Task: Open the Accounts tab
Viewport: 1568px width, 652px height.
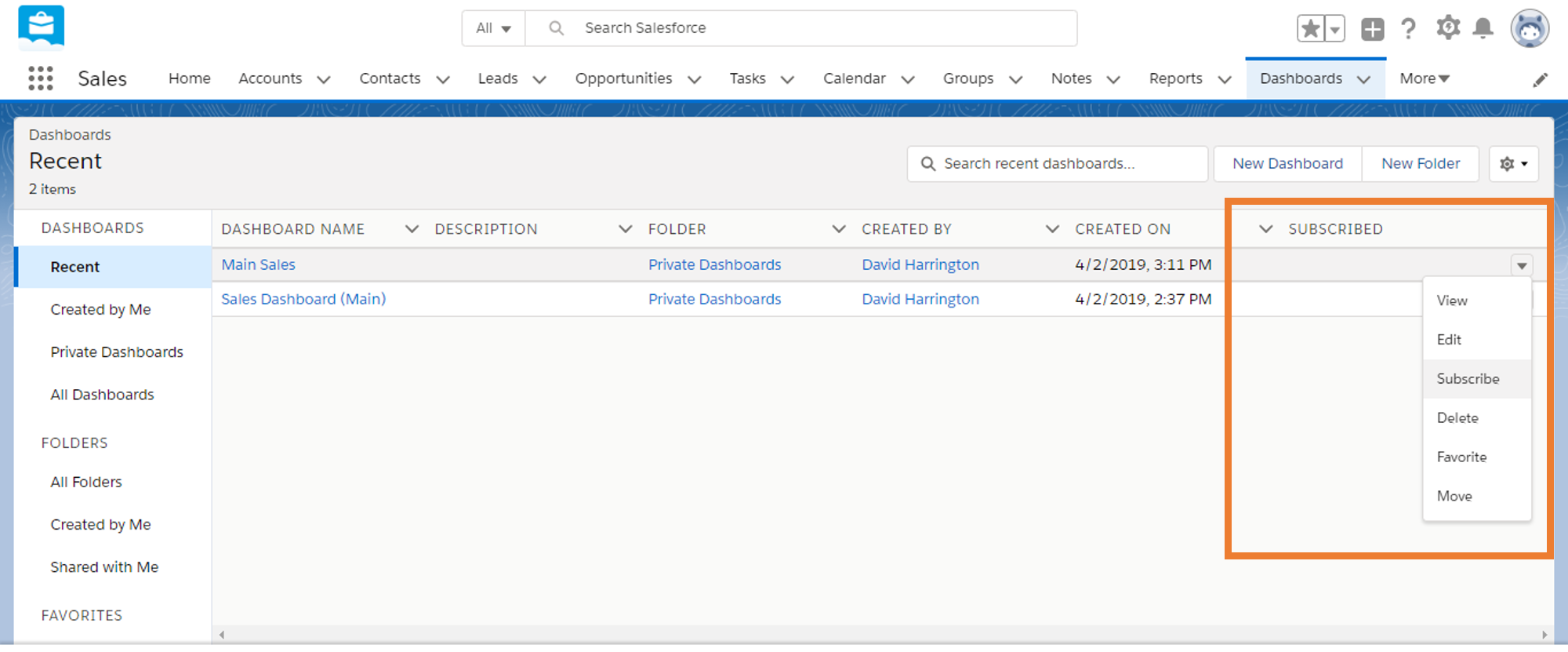Action: (x=270, y=78)
